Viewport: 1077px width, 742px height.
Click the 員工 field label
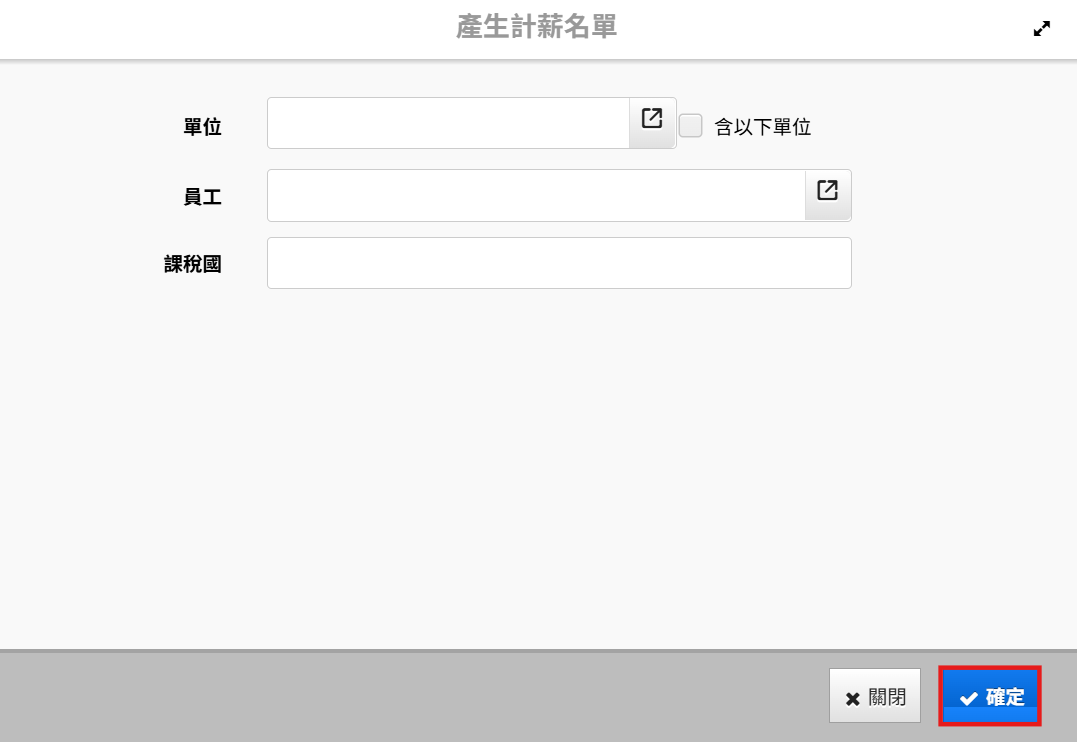[x=202, y=197]
